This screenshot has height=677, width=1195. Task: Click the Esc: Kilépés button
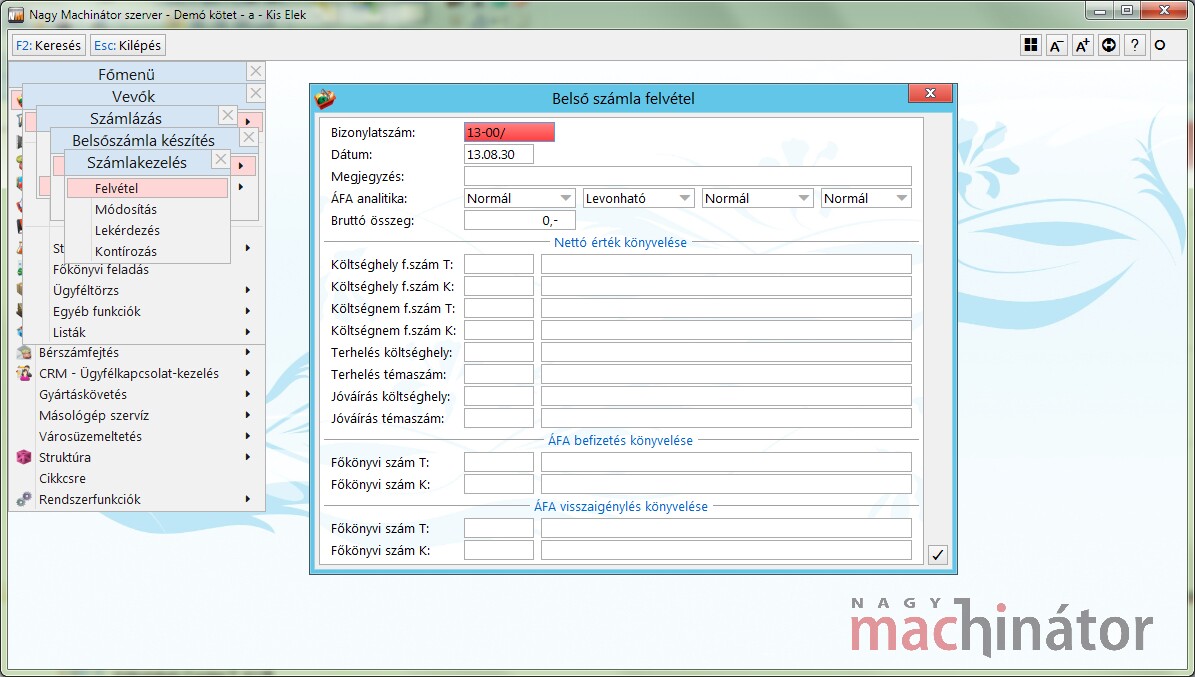click(x=127, y=46)
